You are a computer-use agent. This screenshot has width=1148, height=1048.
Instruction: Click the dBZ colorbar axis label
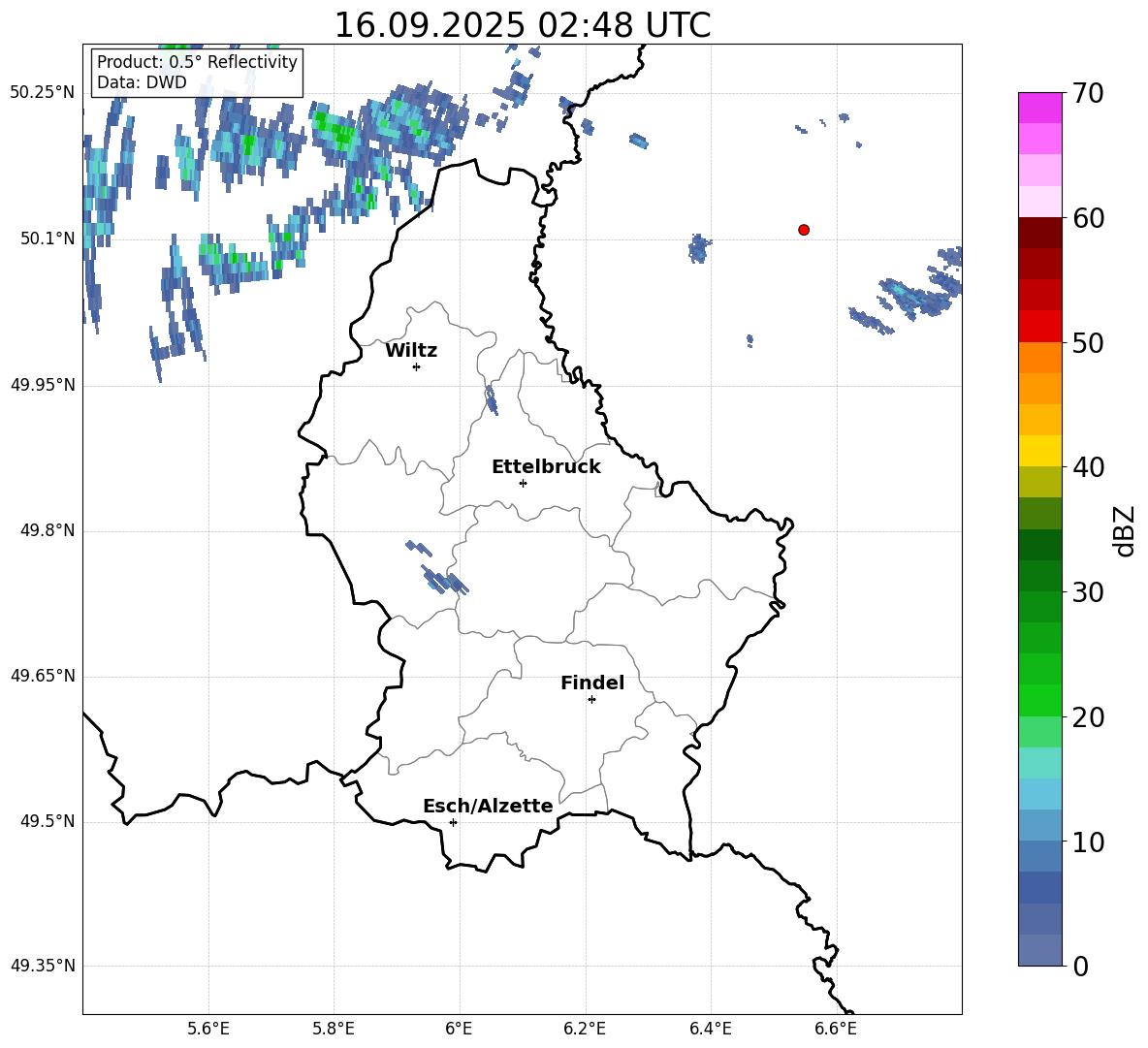pos(1125,530)
